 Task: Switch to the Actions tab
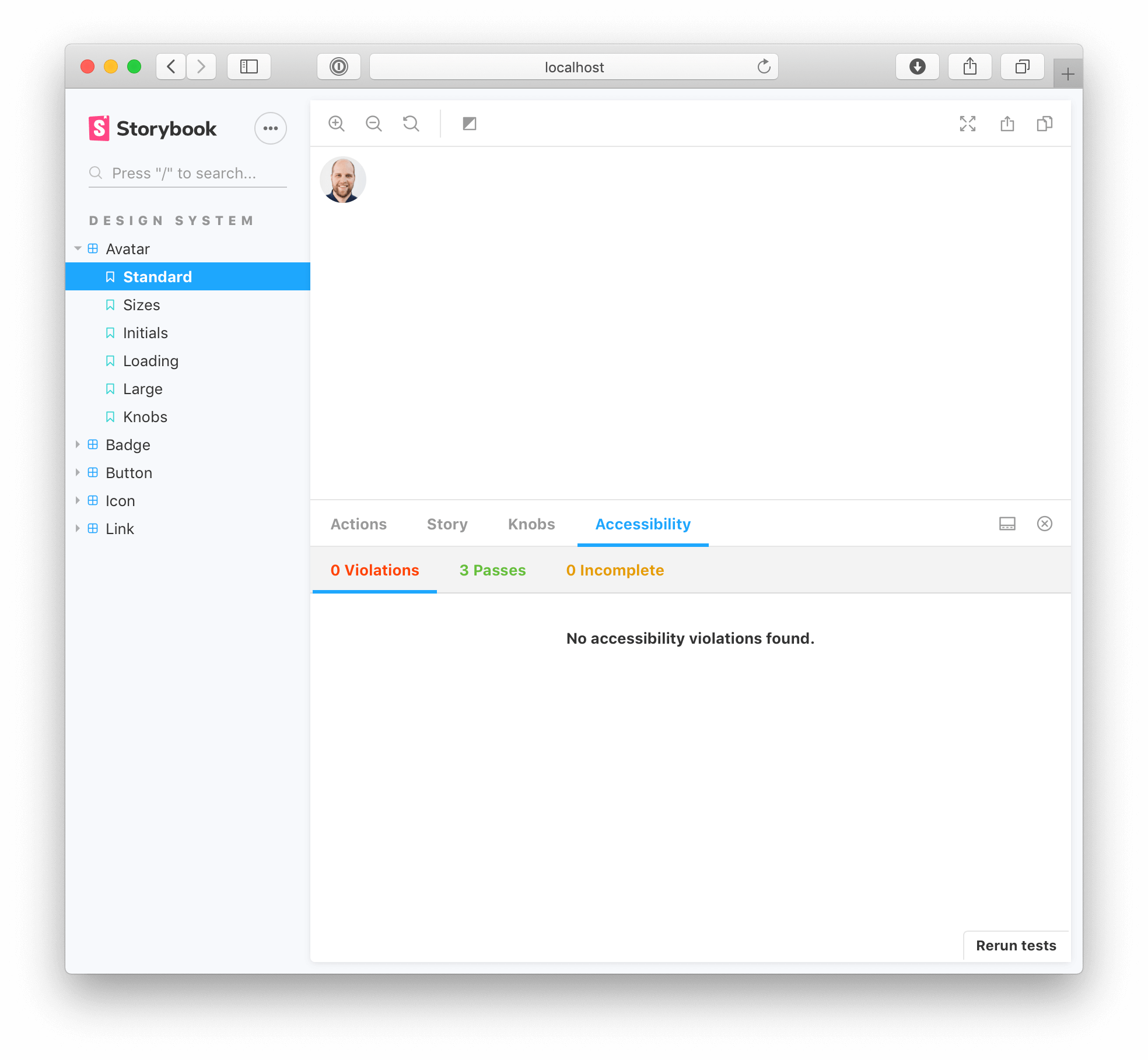358,523
